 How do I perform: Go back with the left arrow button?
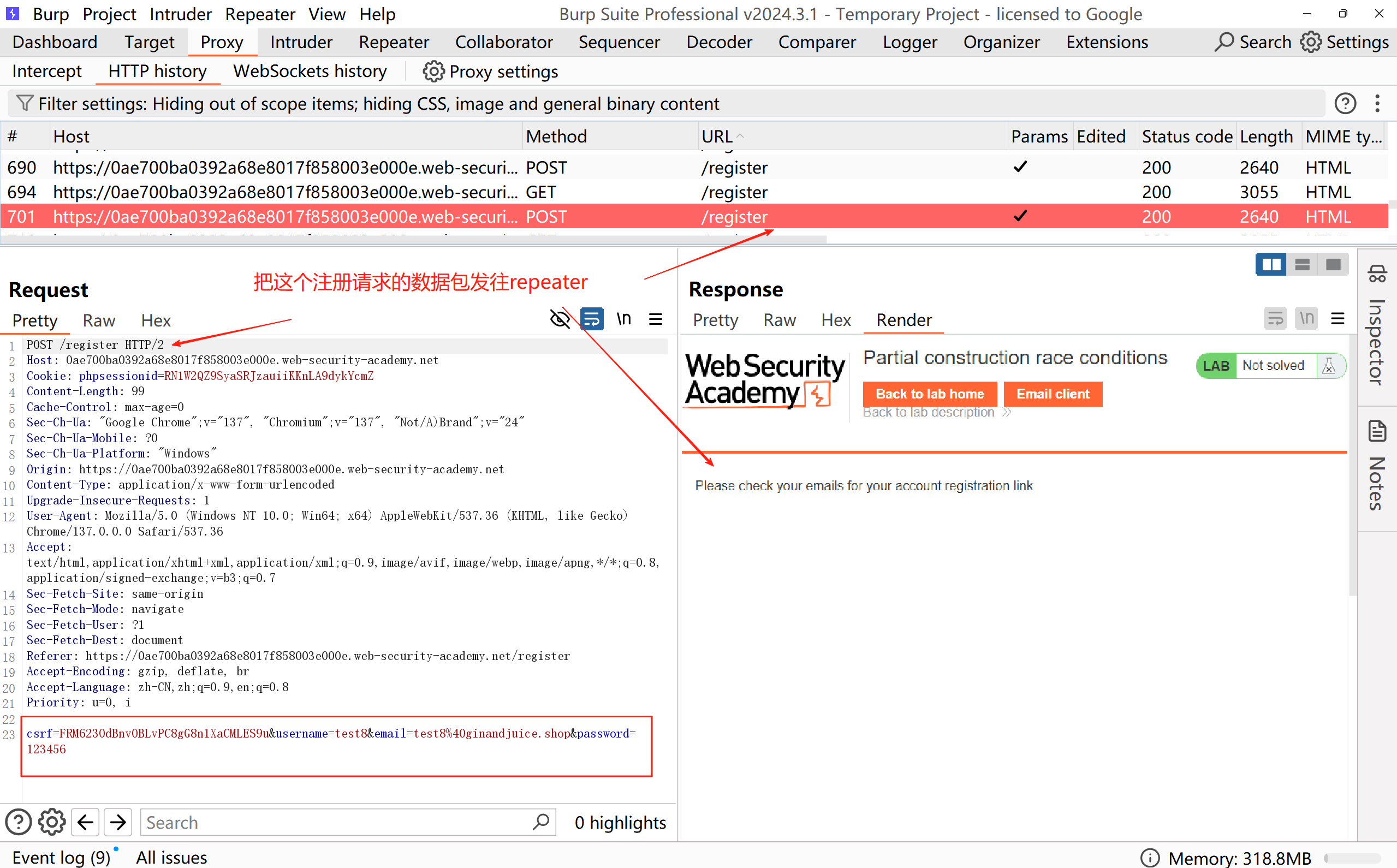click(x=86, y=822)
